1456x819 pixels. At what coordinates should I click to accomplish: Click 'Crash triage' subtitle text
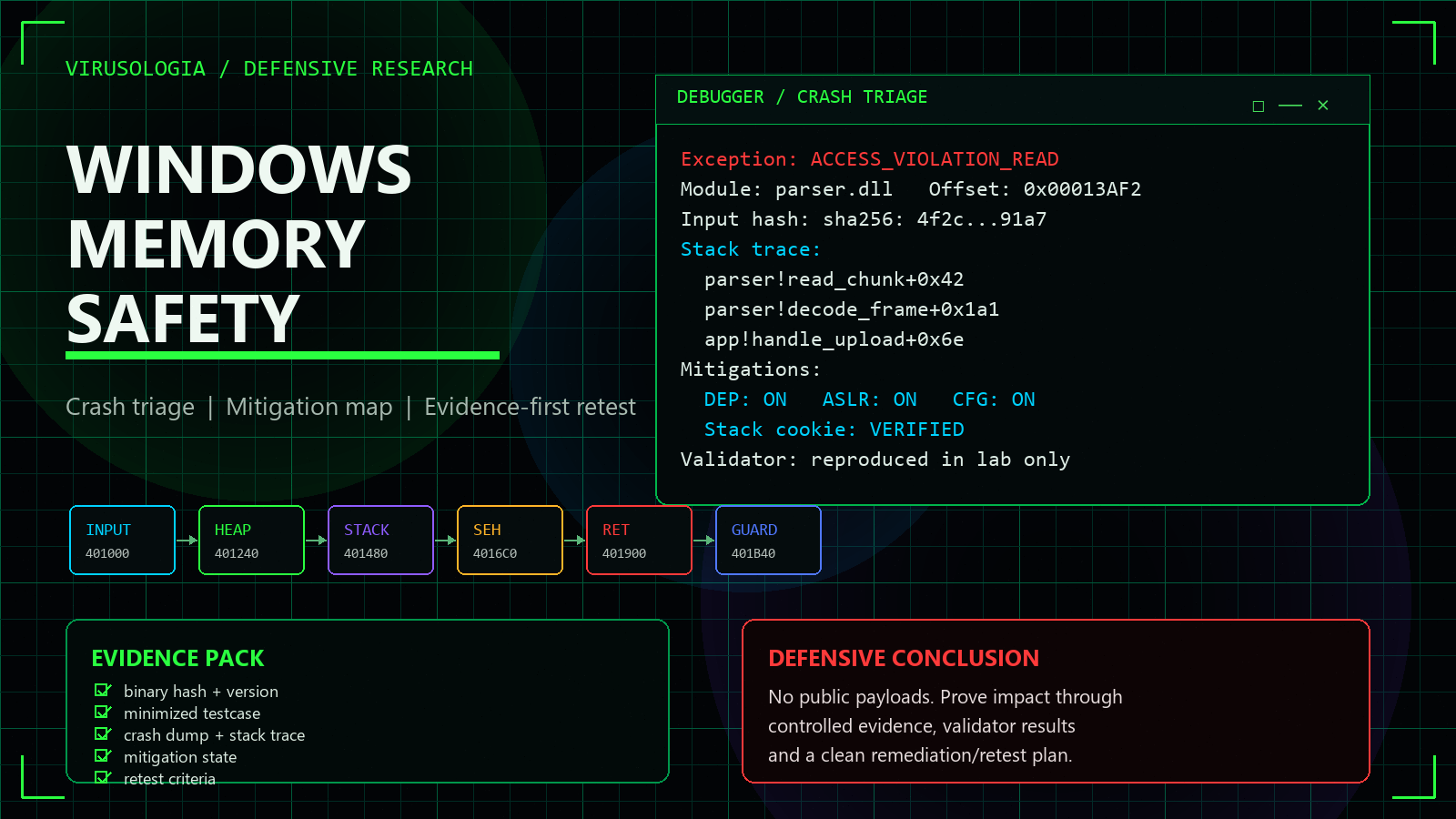[x=130, y=407]
